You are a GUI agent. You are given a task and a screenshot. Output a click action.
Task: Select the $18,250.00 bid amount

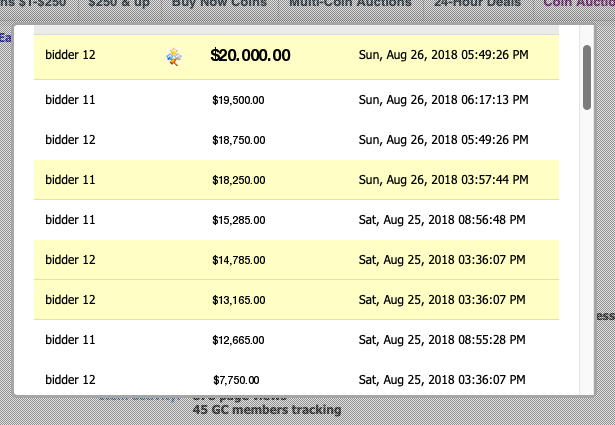[238, 180]
